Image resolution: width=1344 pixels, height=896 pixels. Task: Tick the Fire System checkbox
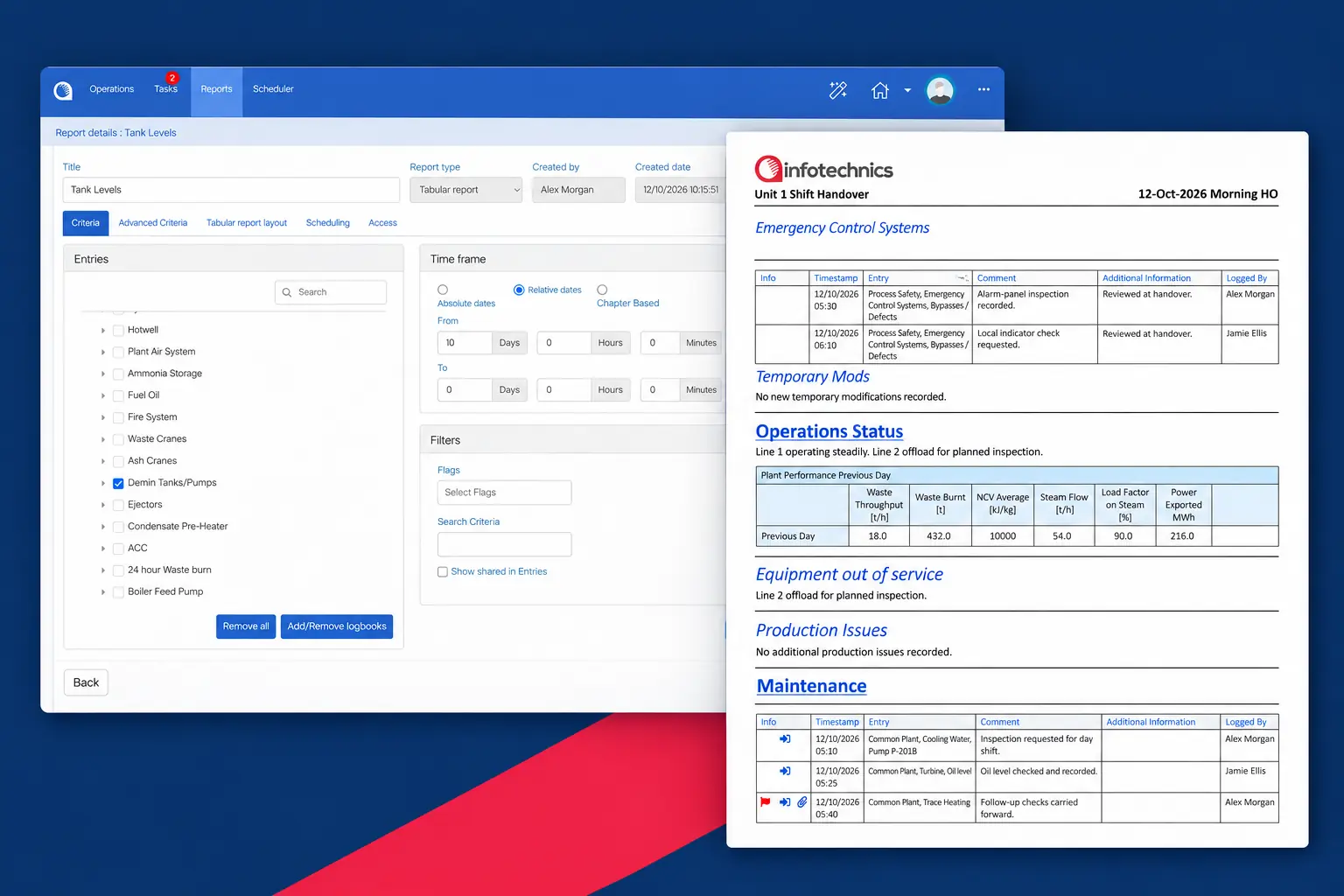(118, 417)
